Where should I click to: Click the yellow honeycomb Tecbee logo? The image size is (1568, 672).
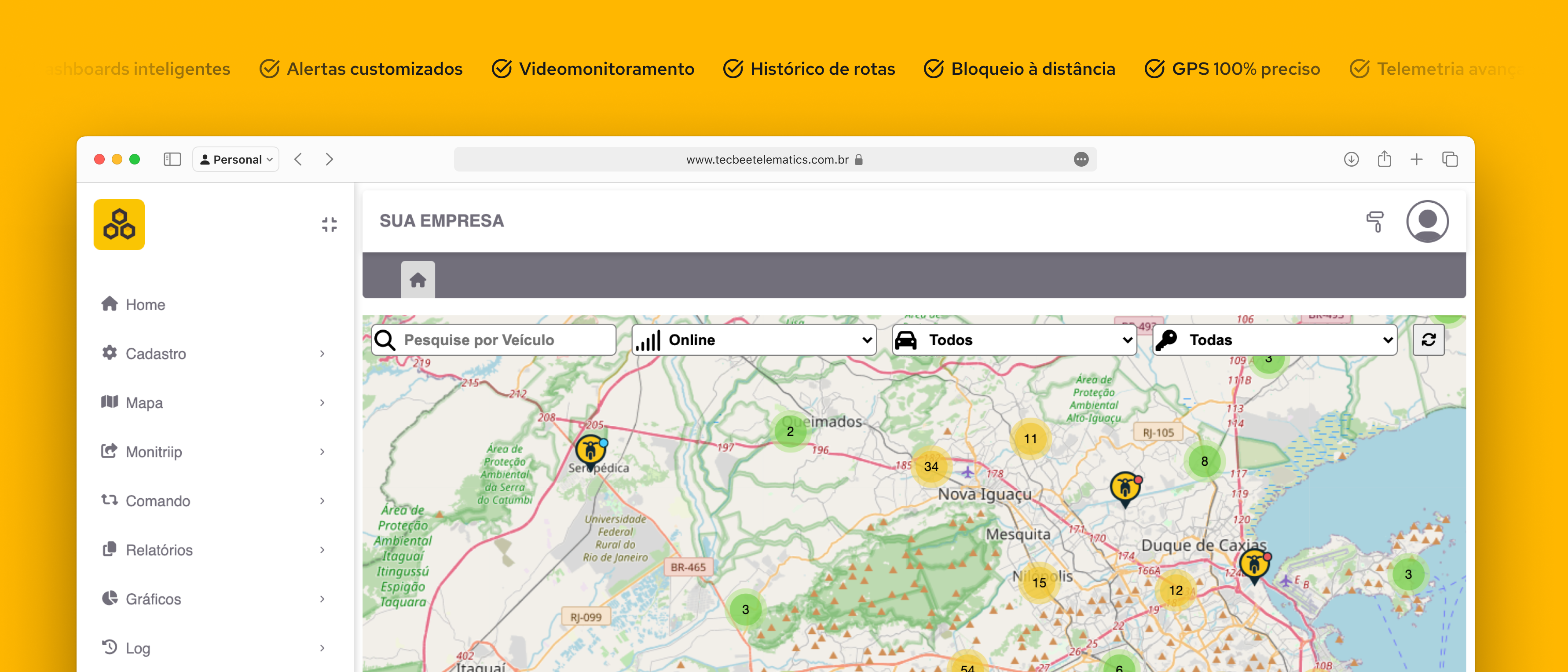pos(119,225)
